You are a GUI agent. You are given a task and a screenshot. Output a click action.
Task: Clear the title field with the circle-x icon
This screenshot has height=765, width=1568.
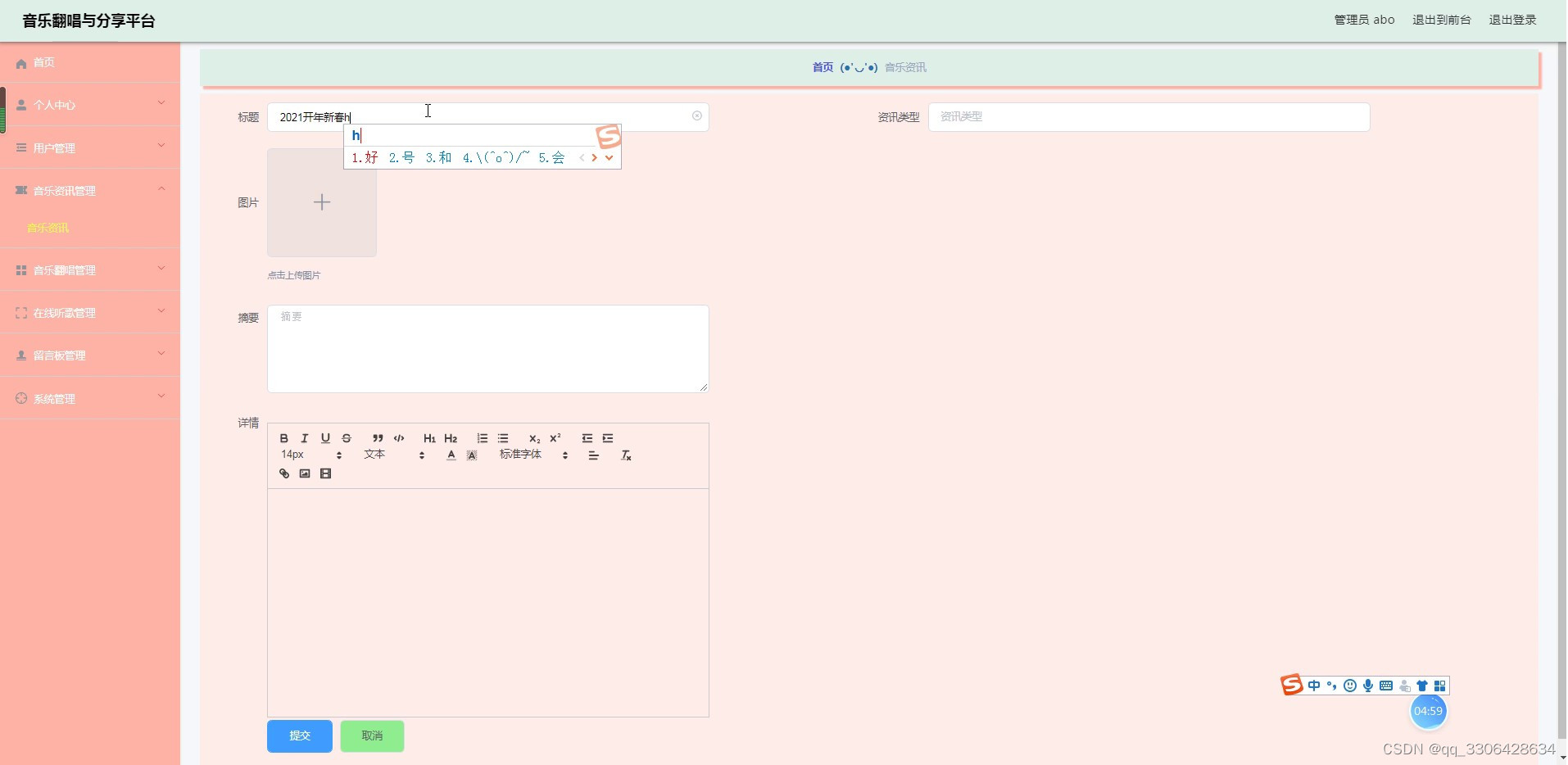coord(697,116)
